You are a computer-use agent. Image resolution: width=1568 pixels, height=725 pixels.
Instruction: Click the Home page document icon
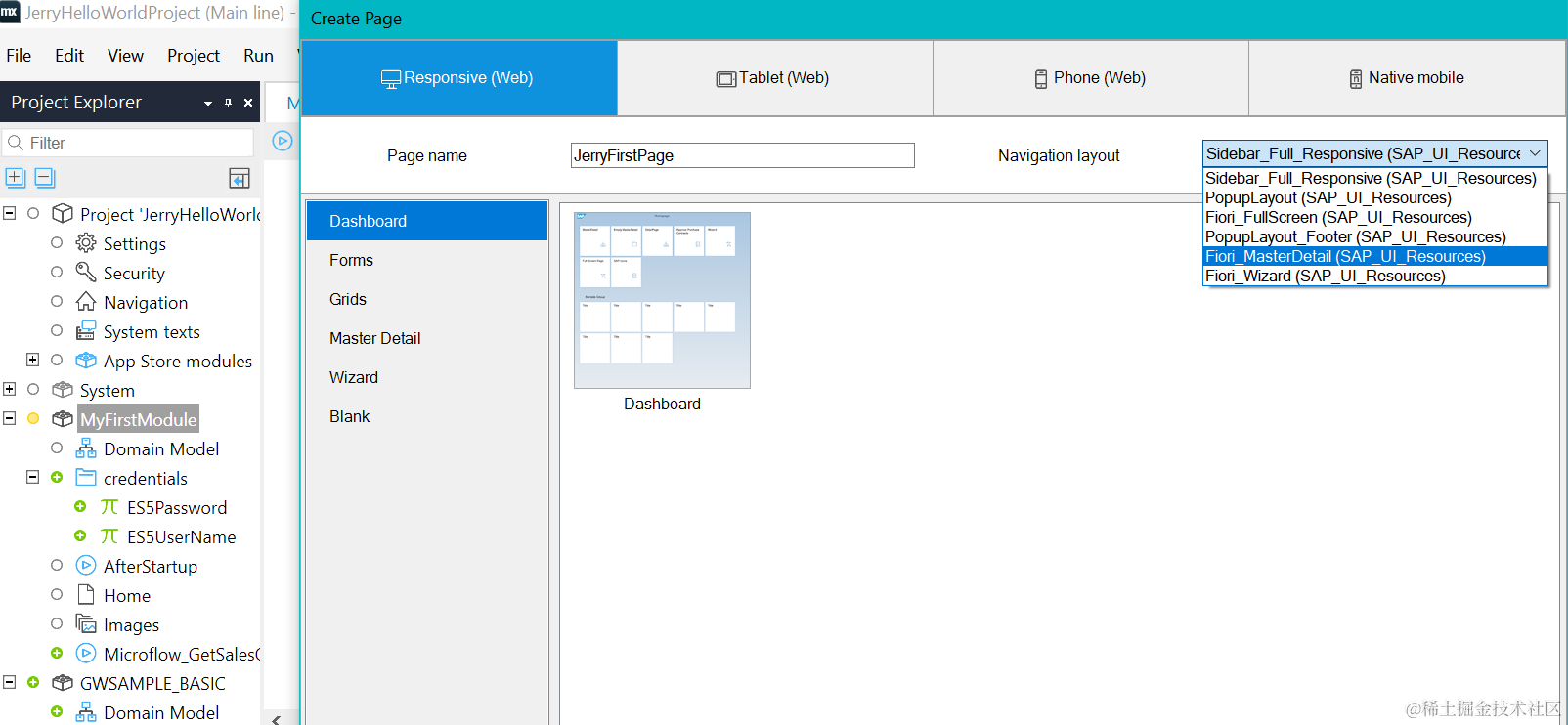pyautogui.click(x=86, y=595)
